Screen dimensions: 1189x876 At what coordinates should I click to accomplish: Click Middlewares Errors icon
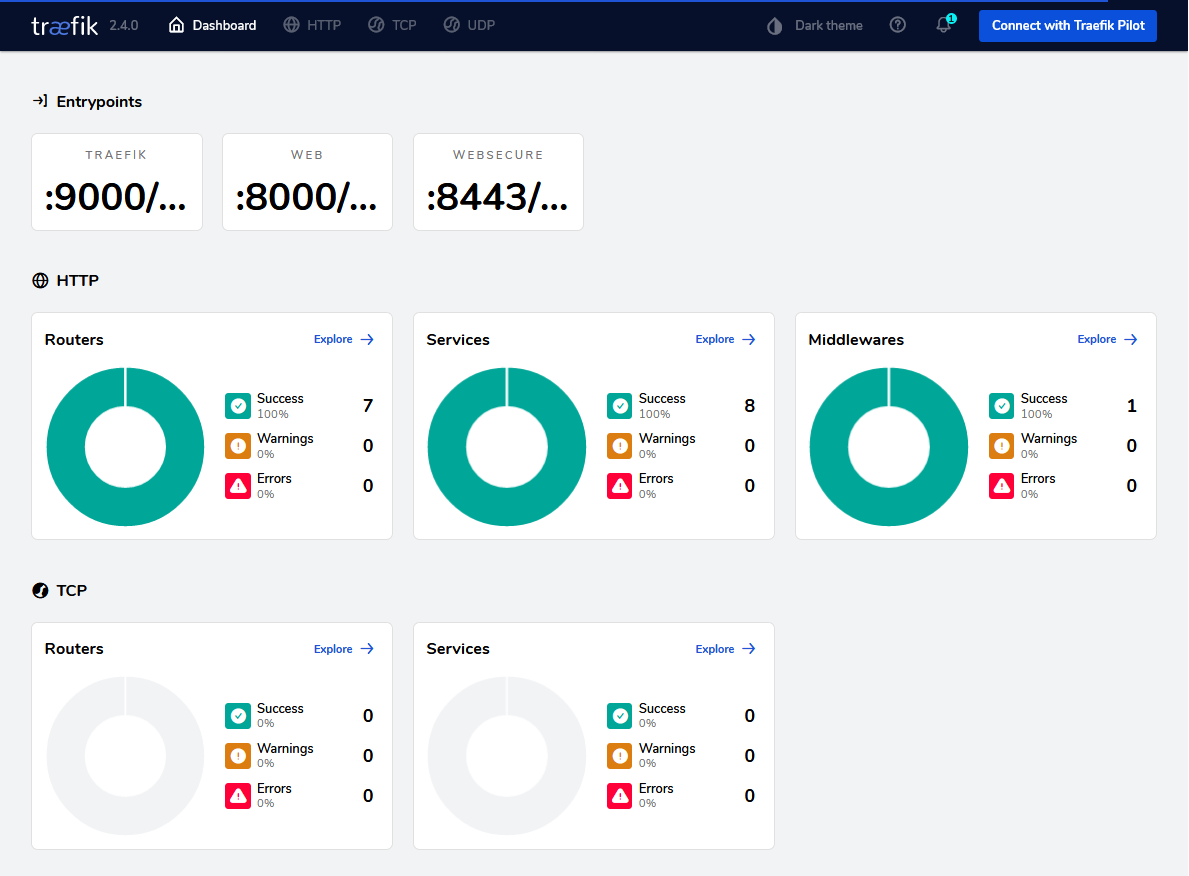(x=1002, y=485)
